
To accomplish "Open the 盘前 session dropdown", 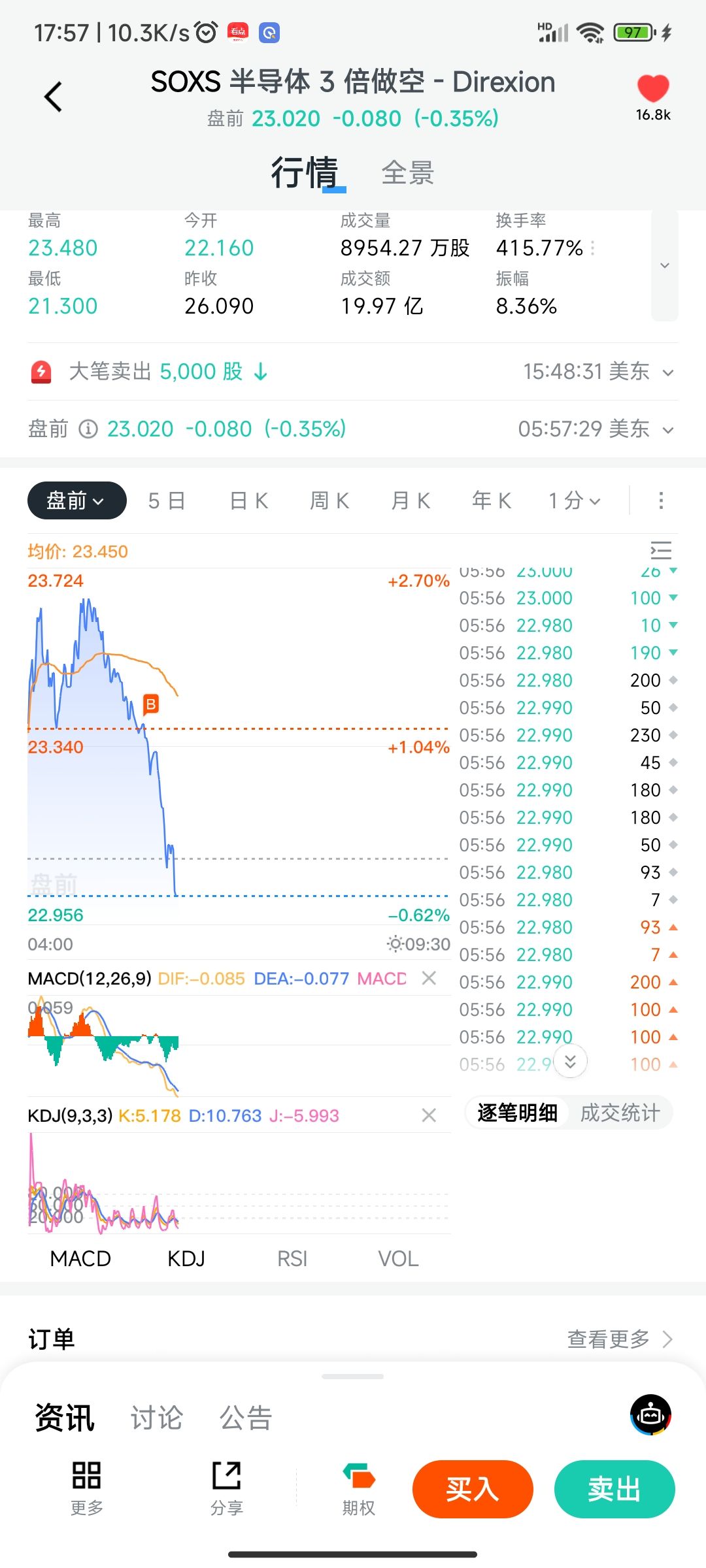I will 76,500.
